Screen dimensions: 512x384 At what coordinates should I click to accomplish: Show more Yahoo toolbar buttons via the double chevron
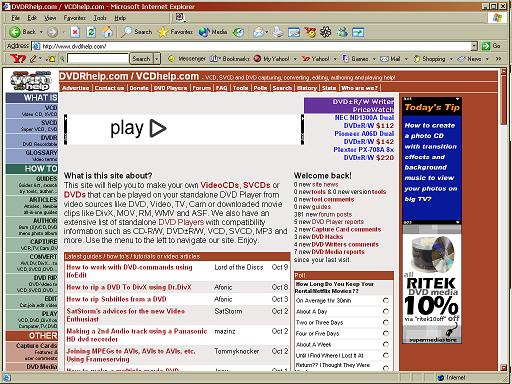pyautogui.click(x=498, y=59)
